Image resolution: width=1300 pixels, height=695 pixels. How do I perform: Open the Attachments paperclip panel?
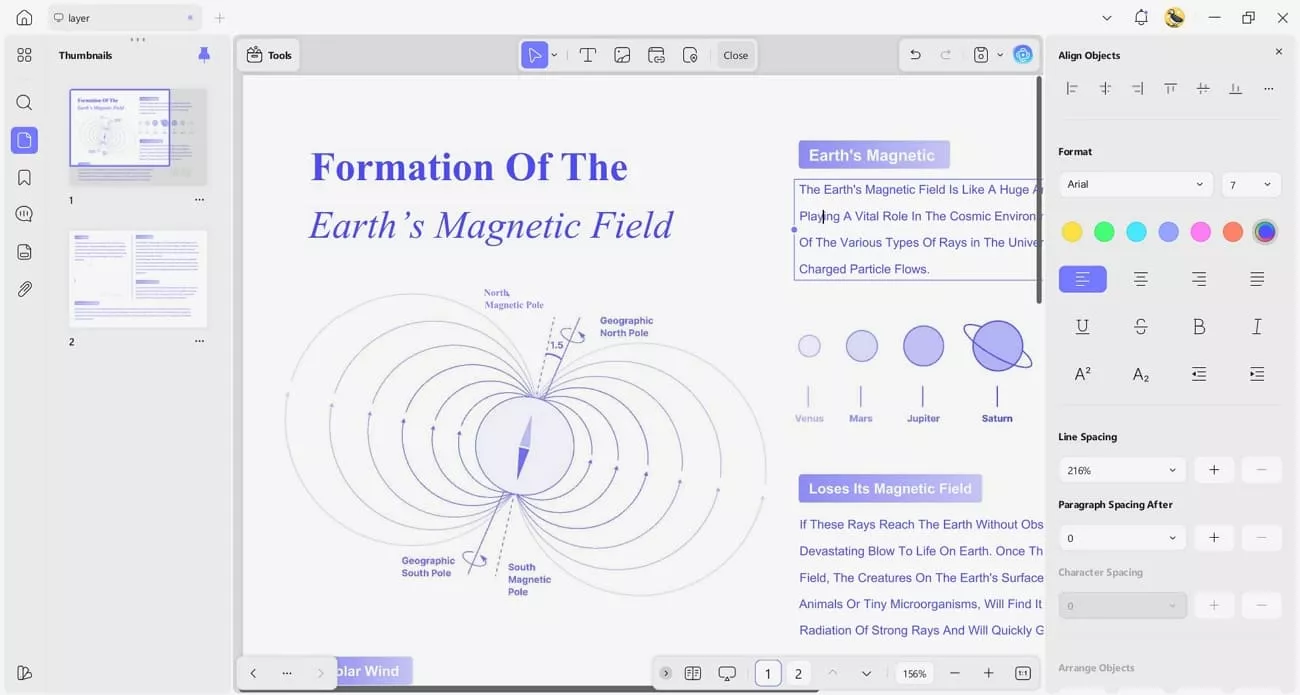point(24,289)
